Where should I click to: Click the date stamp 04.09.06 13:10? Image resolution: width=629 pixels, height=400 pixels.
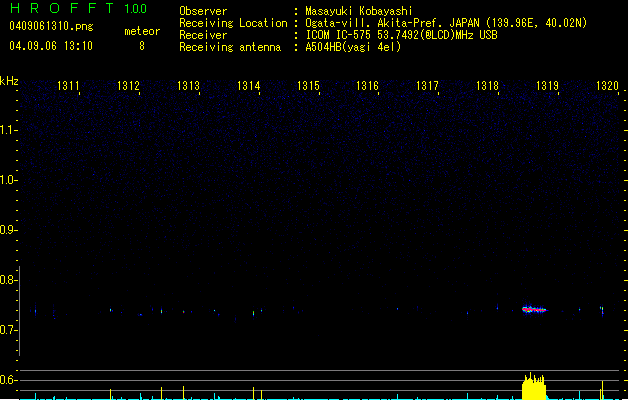51,46
